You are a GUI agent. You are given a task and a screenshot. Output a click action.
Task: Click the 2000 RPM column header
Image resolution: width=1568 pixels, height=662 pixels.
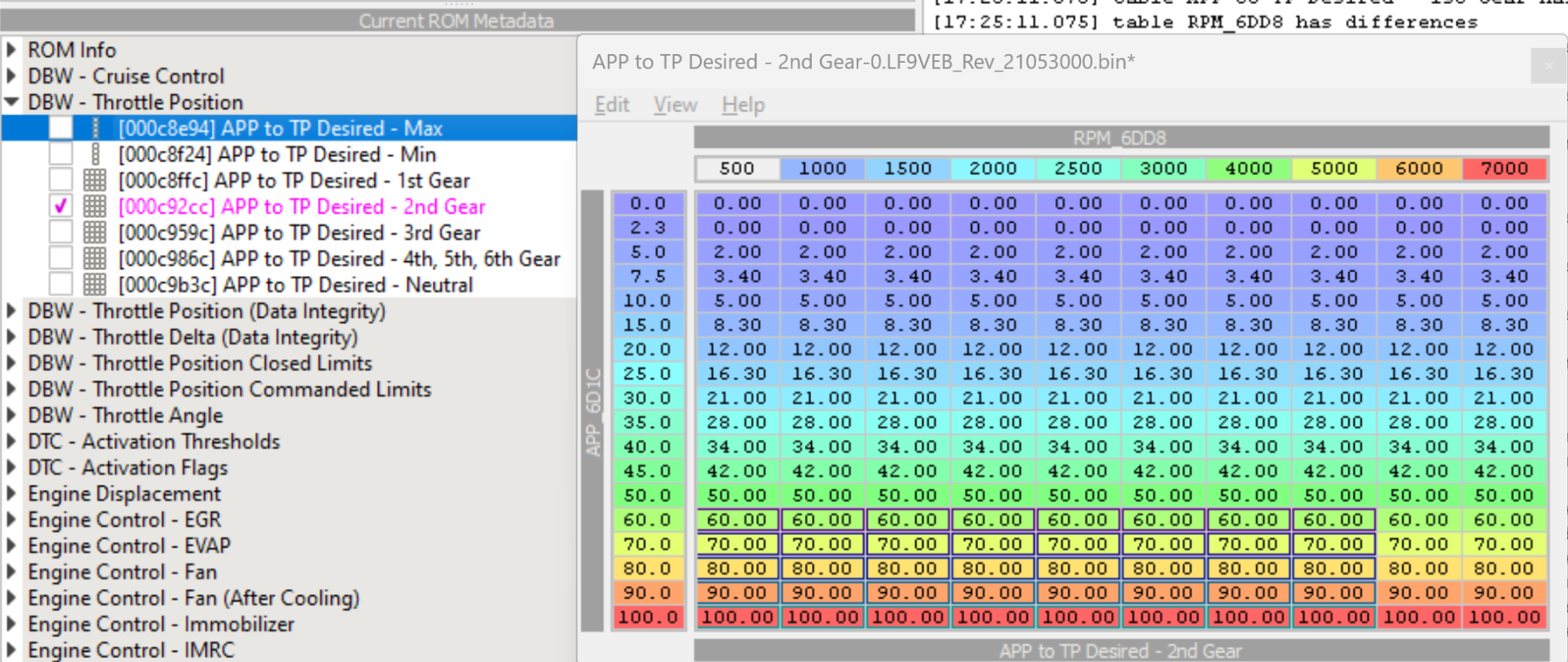[992, 169]
